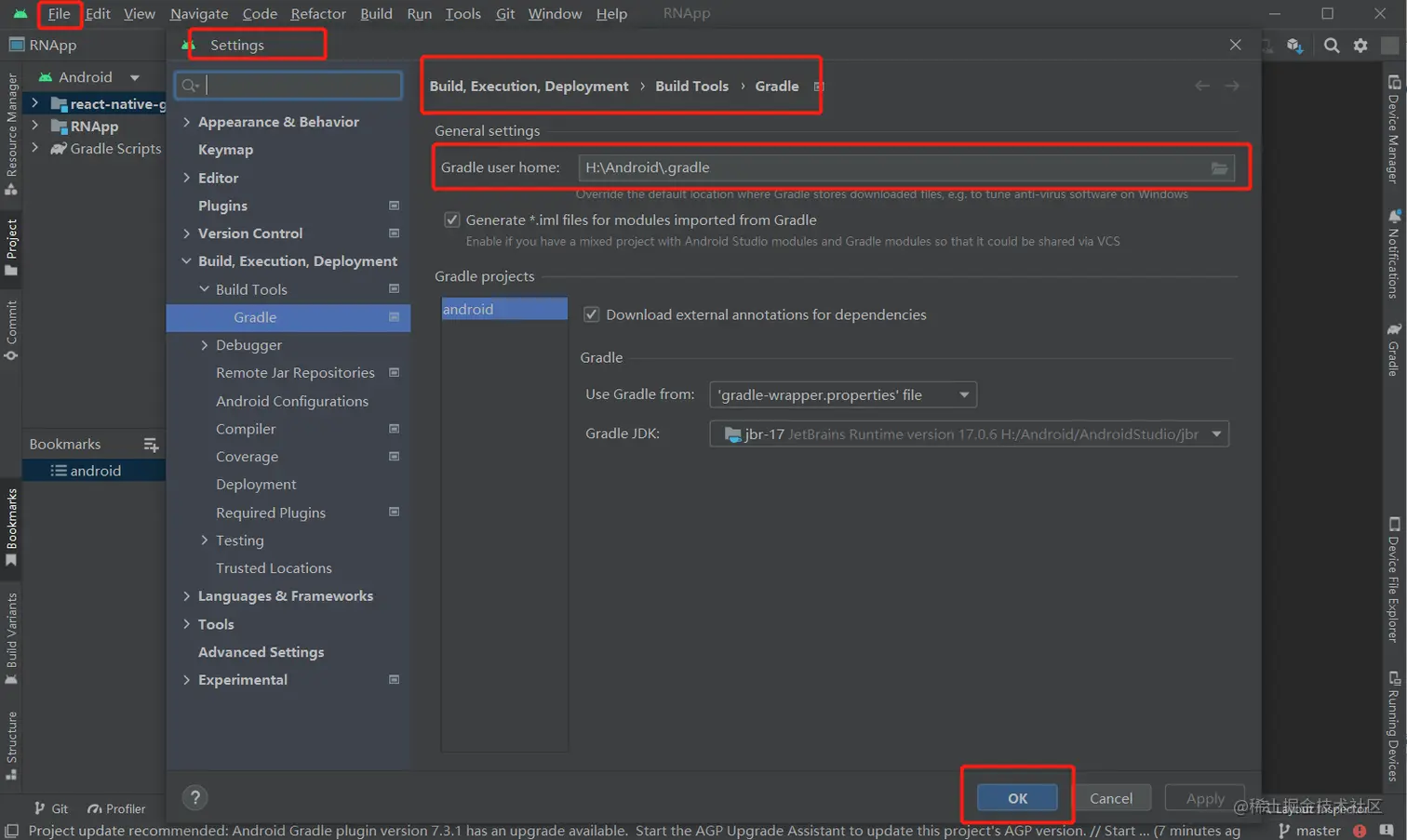Open the File menu
Screen dimensions: 1407x840
point(59,14)
